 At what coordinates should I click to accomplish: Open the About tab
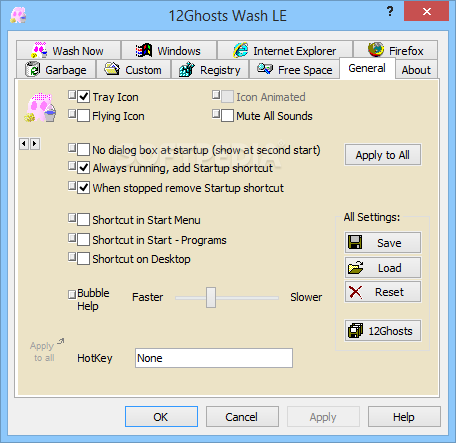pos(416,70)
